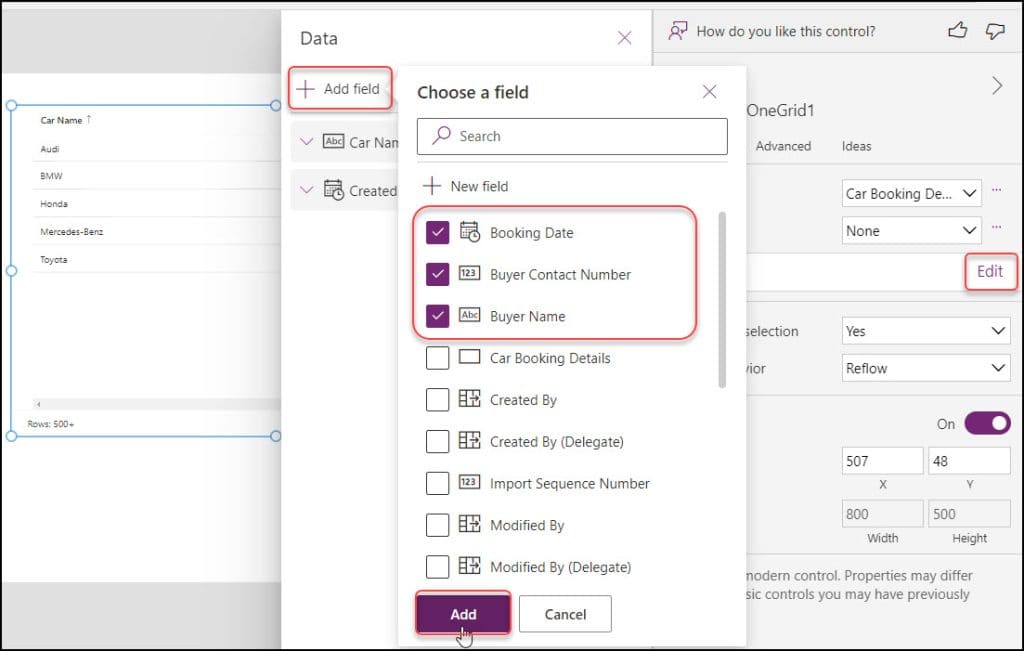The height and width of the screenshot is (651, 1024).
Task: Click the Modified By (Delegate) lookup icon
Action: (470, 565)
